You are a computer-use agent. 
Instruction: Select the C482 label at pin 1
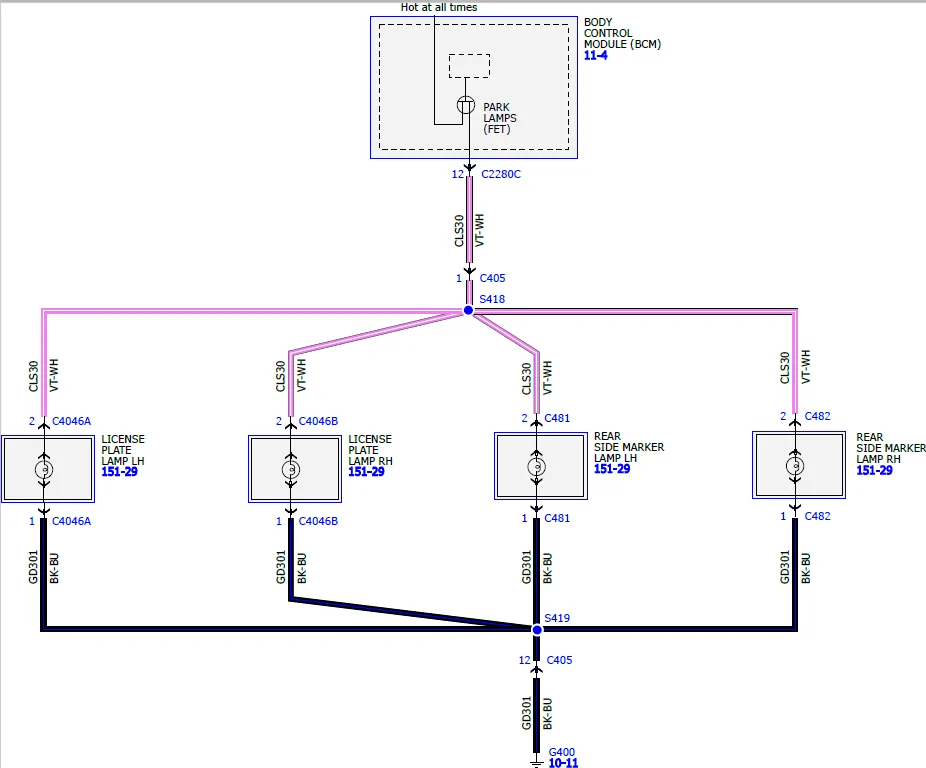[817, 516]
